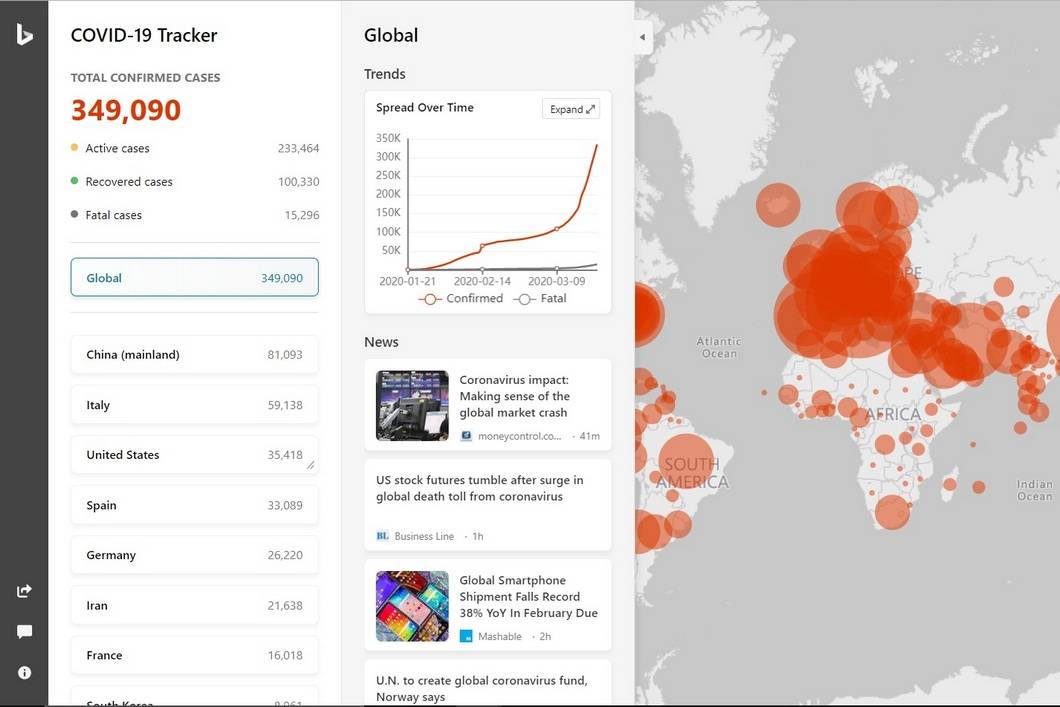Choose United States from country list
This screenshot has height=707, width=1060.
(x=194, y=455)
